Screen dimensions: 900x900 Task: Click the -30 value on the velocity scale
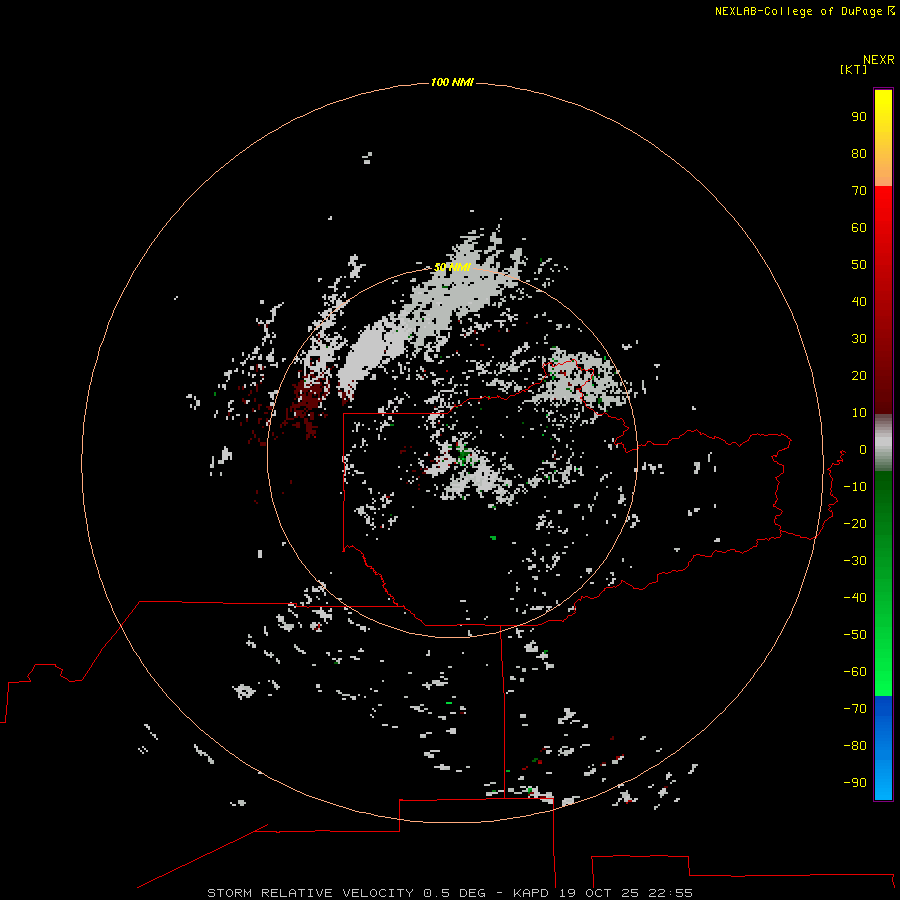tap(855, 561)
